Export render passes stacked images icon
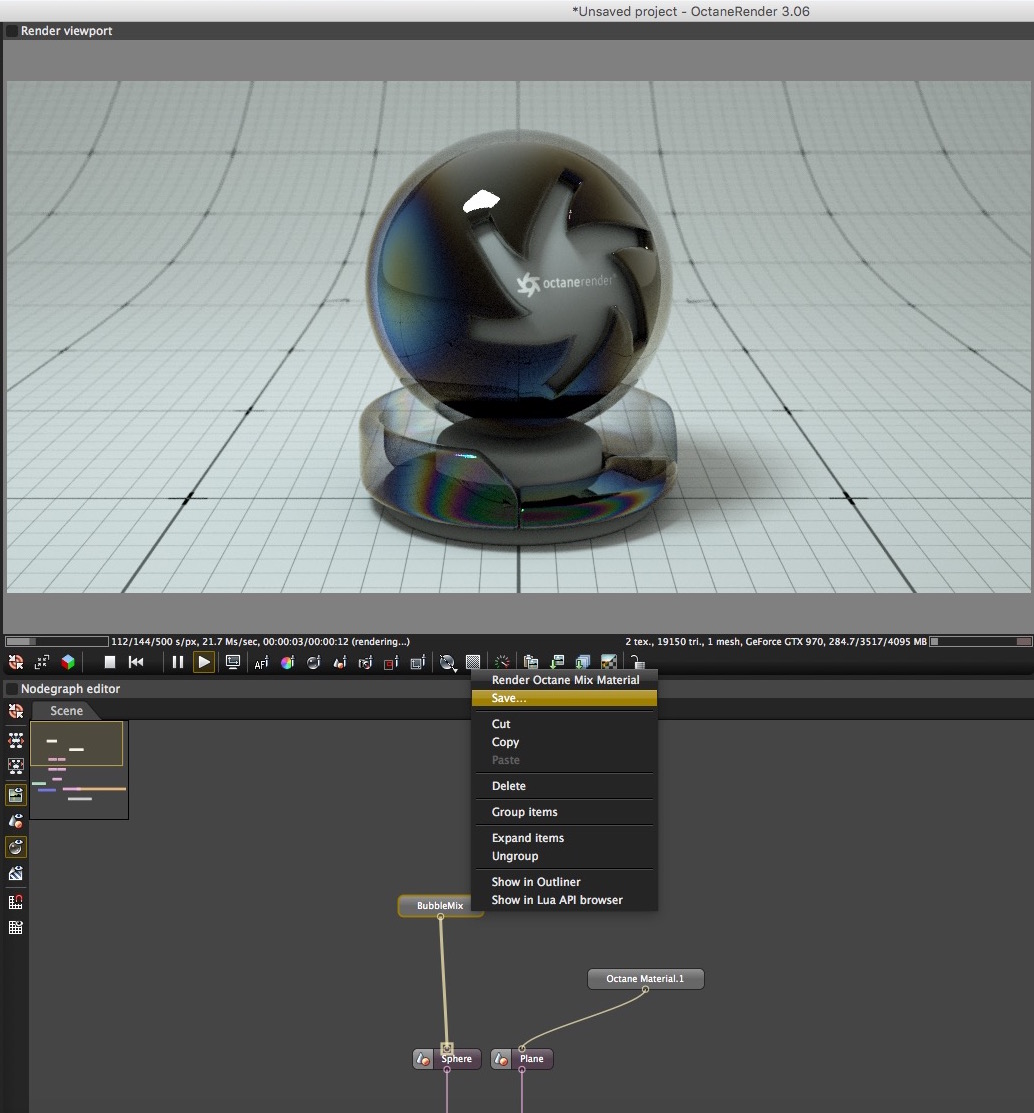Image resolution: width=1034 pixels, height=1113 pixels. coord(583,662)
